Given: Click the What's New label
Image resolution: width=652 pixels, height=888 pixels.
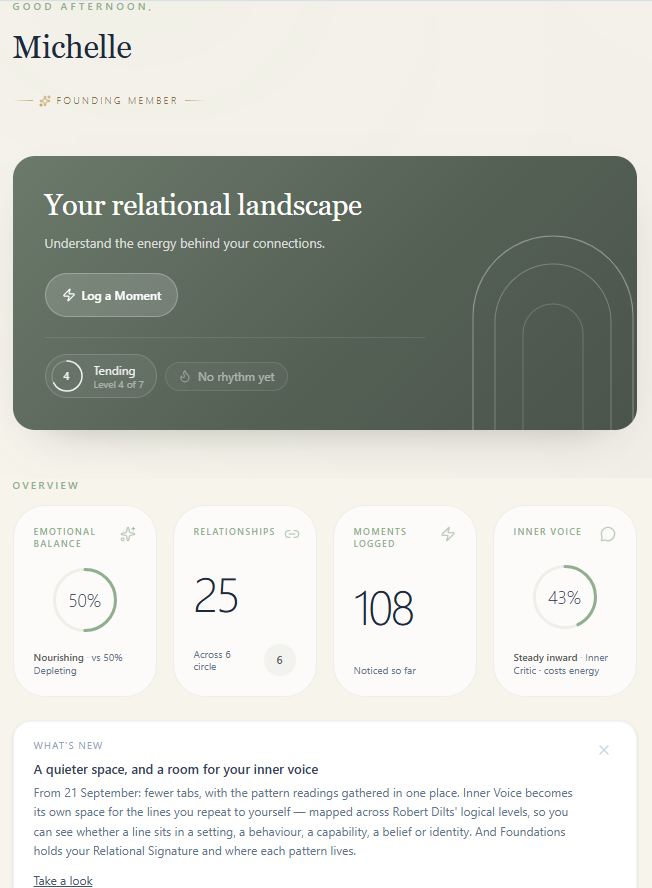Looking at the screenshot, I should [68, 745].
